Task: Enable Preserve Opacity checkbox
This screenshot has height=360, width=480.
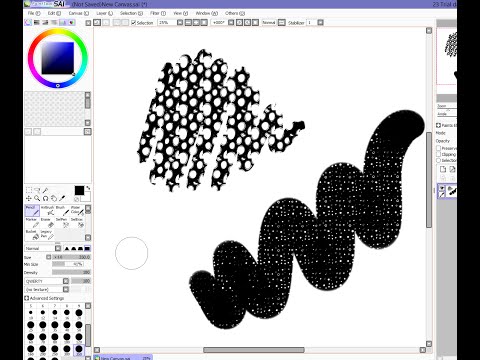Action: (439, 148)
